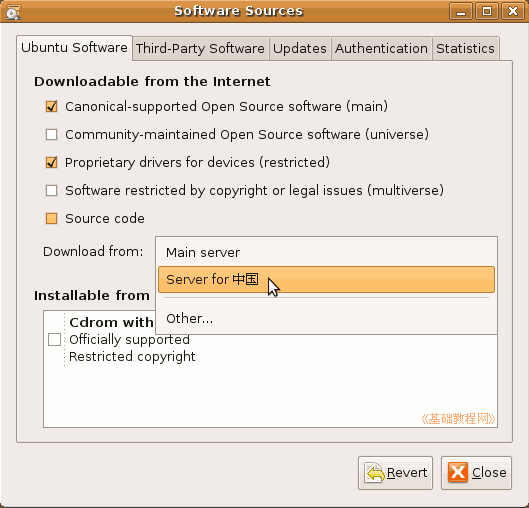529x508 pixels.
Task: Click the Officially supported text row
Action: point(129,340)
